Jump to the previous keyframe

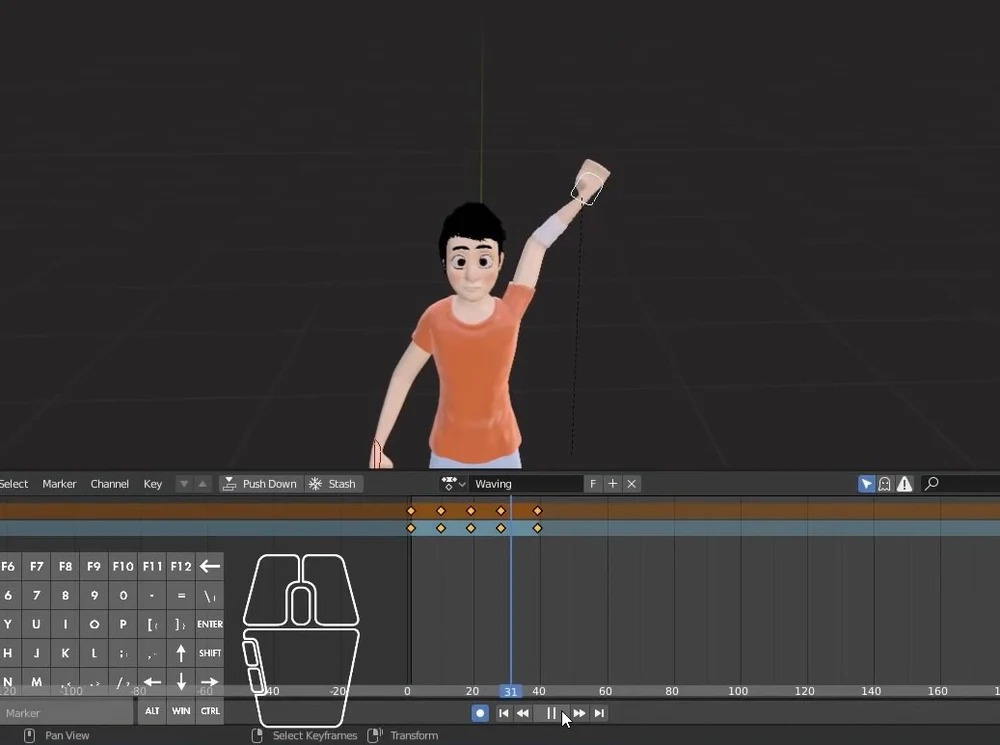(523, 713)
